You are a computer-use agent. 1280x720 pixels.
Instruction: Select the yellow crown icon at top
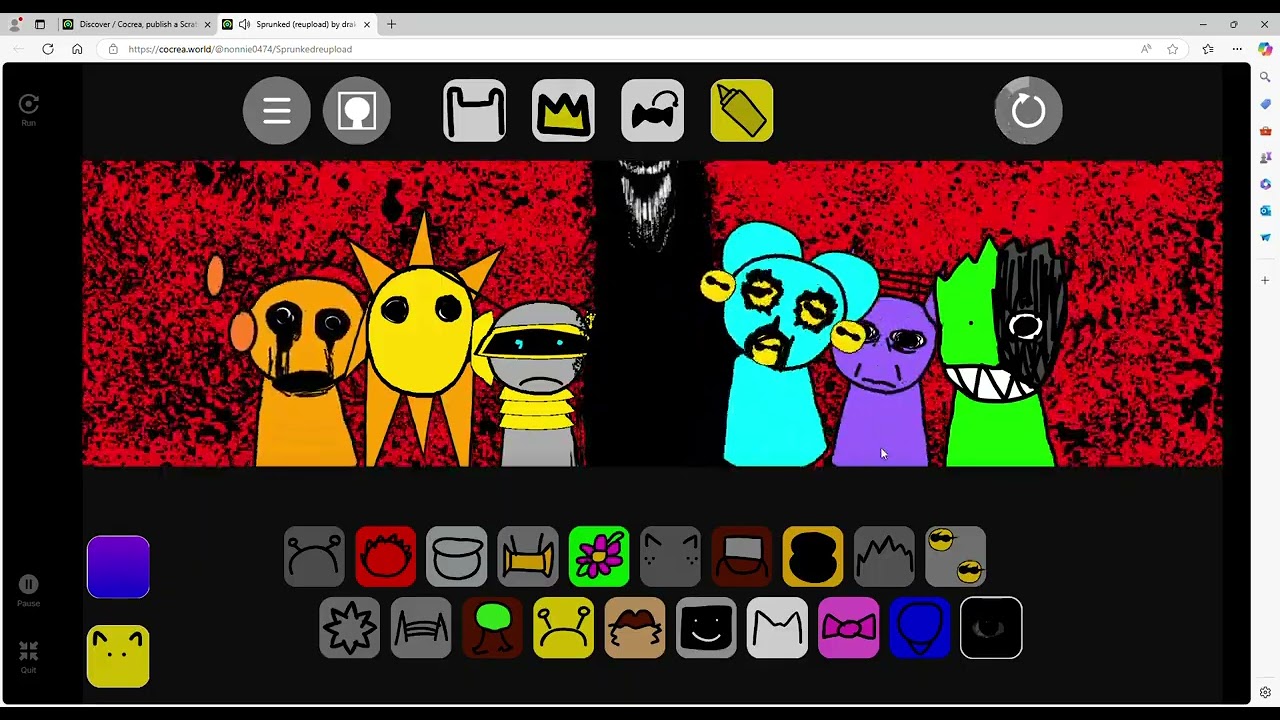pyautogui.click(x=563, y=110)
